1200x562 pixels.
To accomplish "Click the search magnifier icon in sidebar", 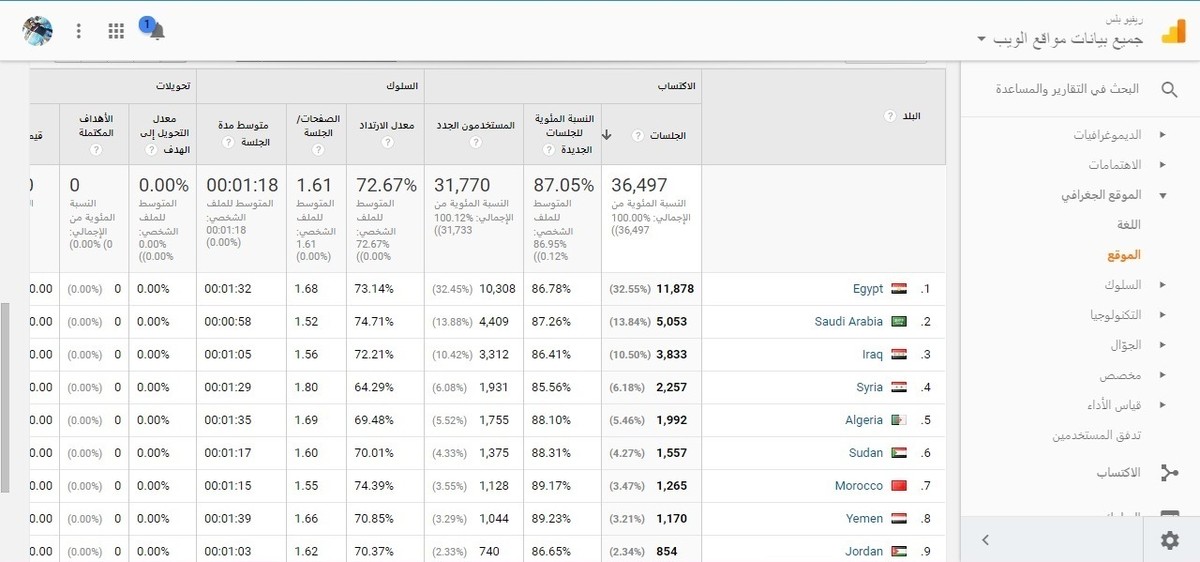I will click(x=1169, y=90).
